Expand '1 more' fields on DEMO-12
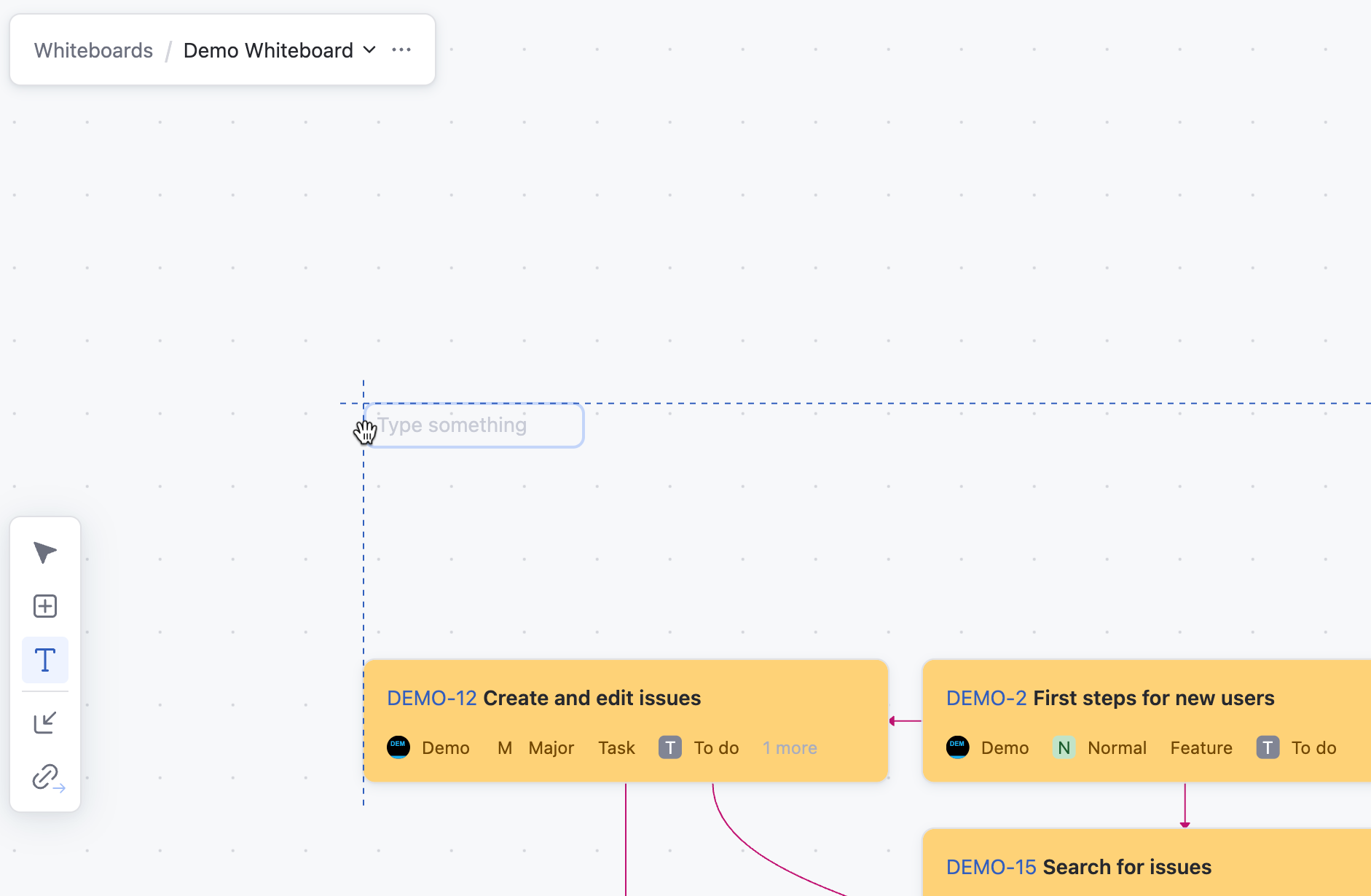 click(790, 748)
